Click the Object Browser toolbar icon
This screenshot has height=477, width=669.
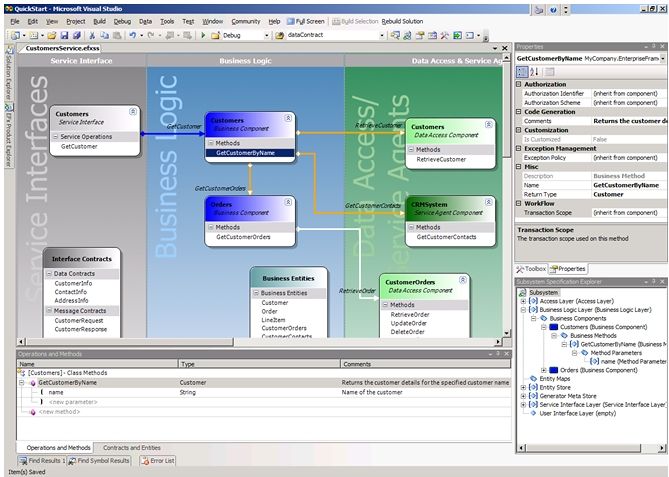(x=432, y=35)
